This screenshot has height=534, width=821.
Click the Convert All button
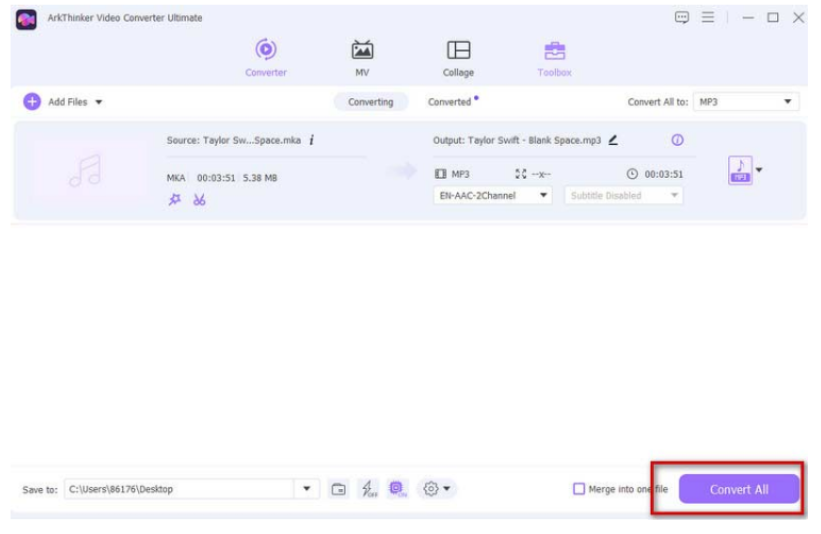[x=739, y=489]
